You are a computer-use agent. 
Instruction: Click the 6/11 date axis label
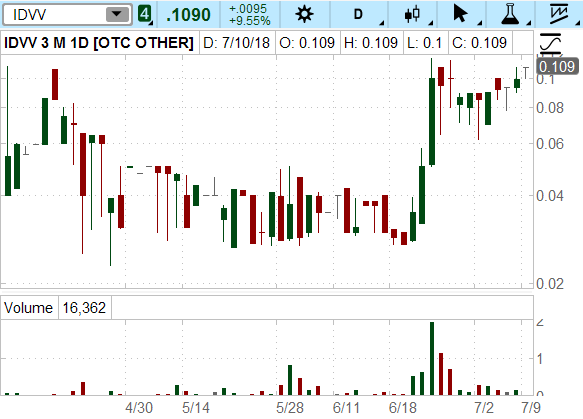coord(346,408)
